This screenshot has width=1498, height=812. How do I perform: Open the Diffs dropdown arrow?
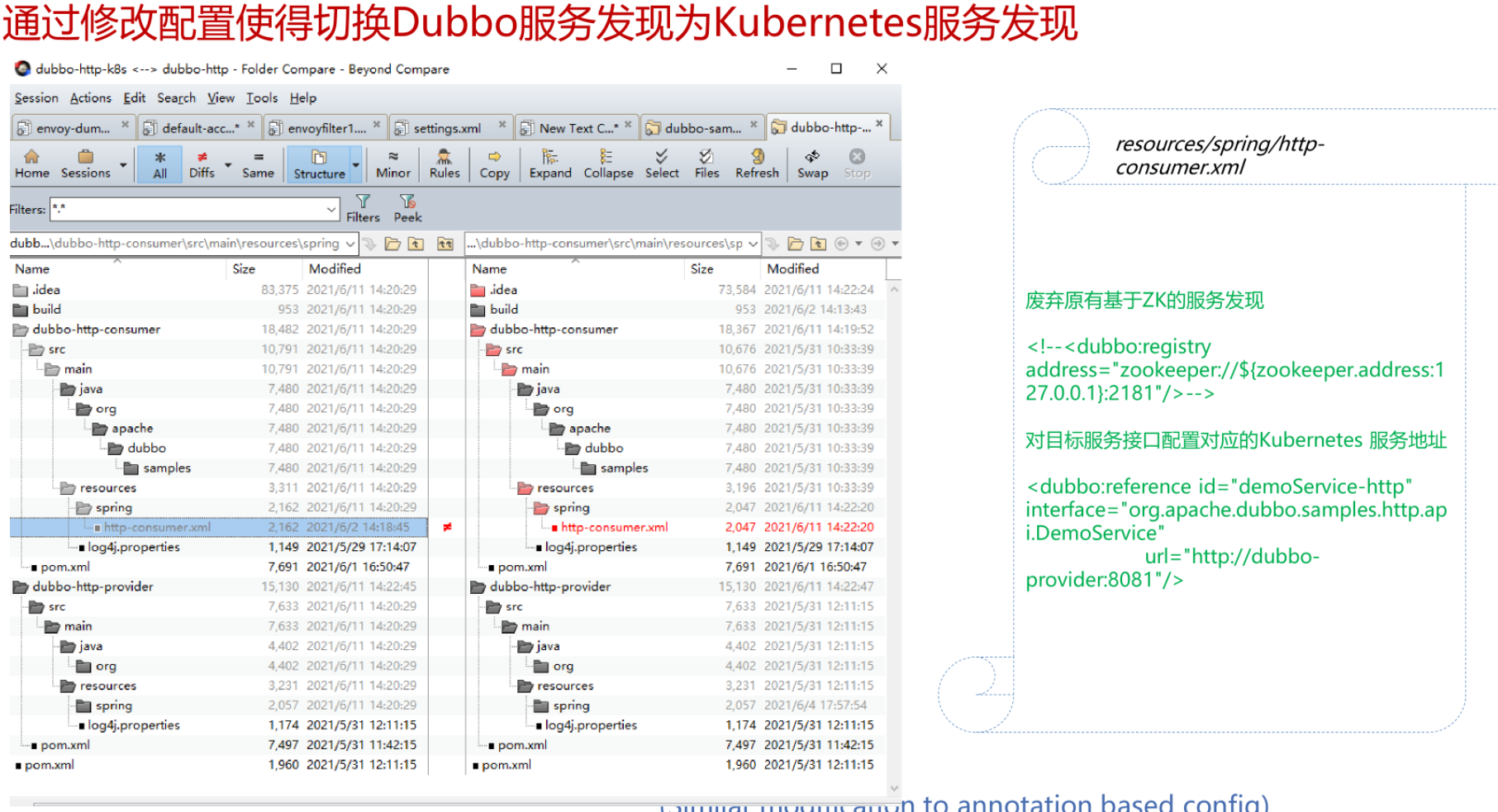[x=228, y=164]
